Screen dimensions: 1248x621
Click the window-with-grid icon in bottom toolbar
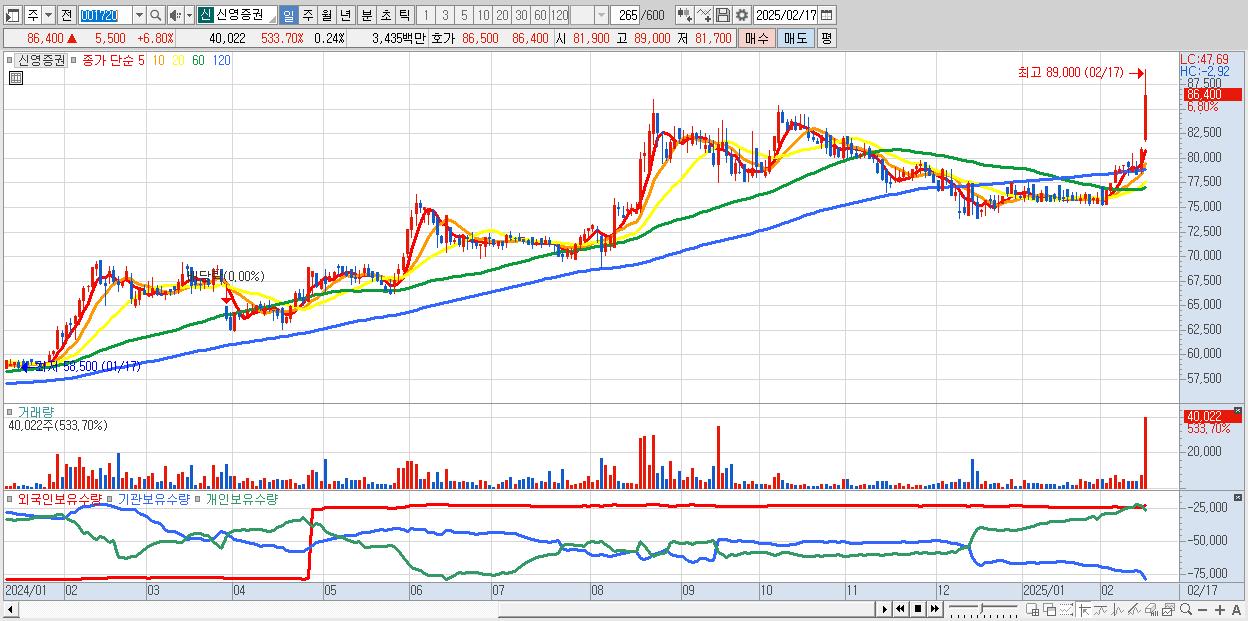pyautogui.click(x=1032, y=610)
